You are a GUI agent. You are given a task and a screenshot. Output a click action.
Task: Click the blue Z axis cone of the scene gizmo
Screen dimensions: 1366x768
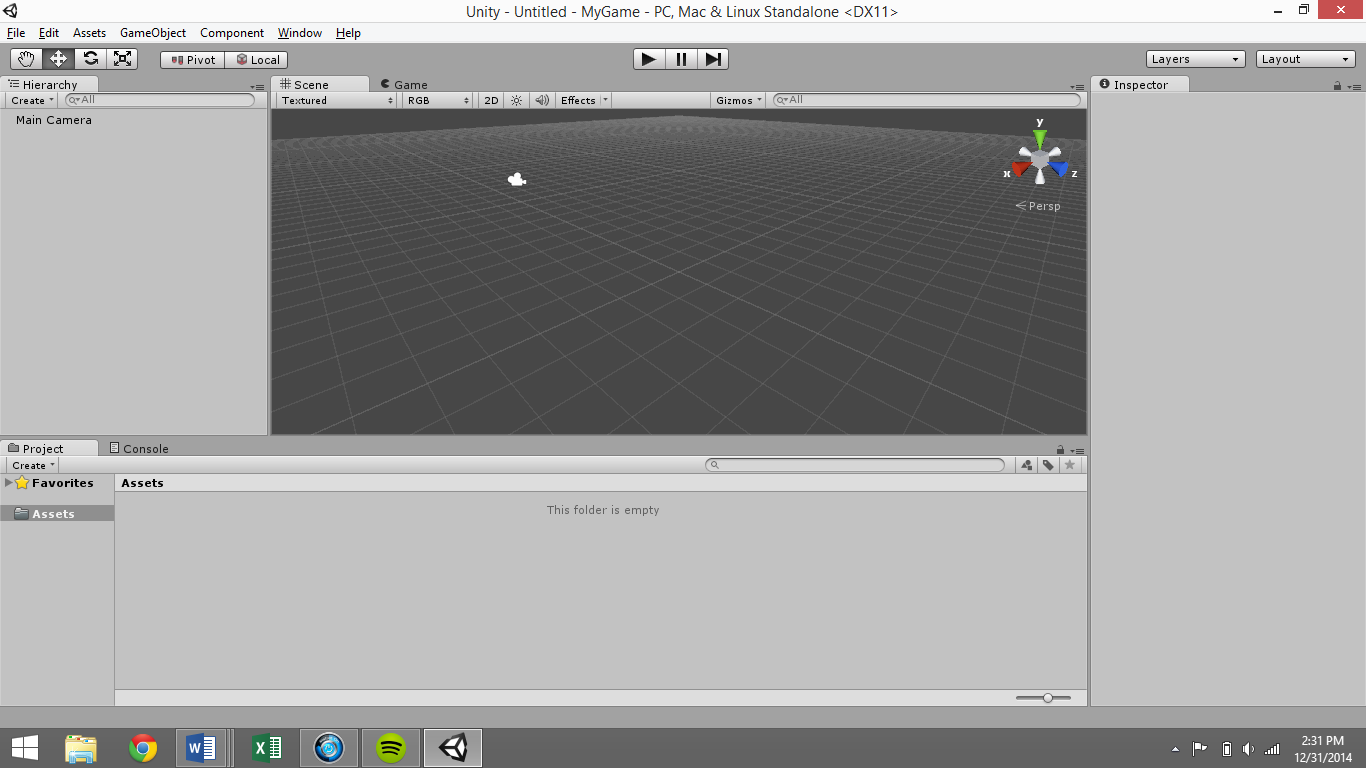[x=1059, y=169]
